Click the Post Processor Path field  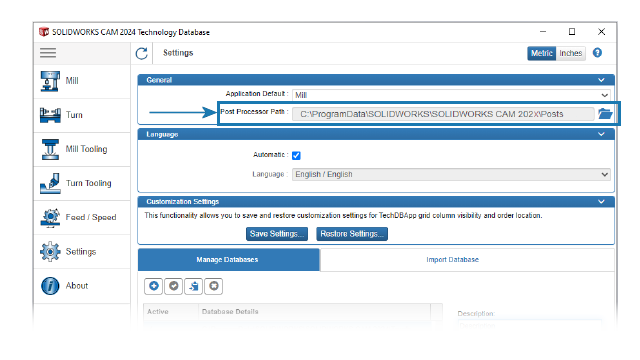click(443, 114)
